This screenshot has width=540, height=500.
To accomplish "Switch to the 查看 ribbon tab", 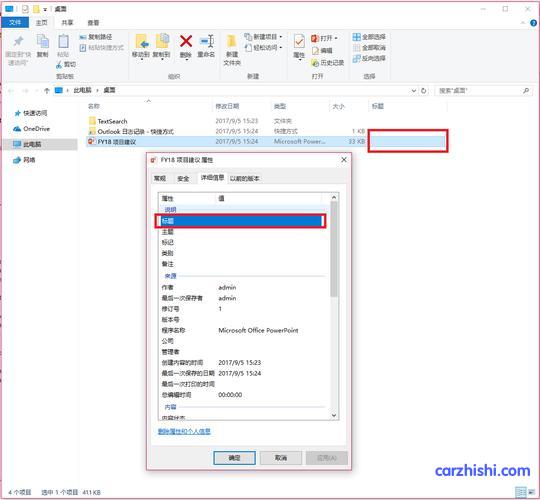I will [93, 23].
